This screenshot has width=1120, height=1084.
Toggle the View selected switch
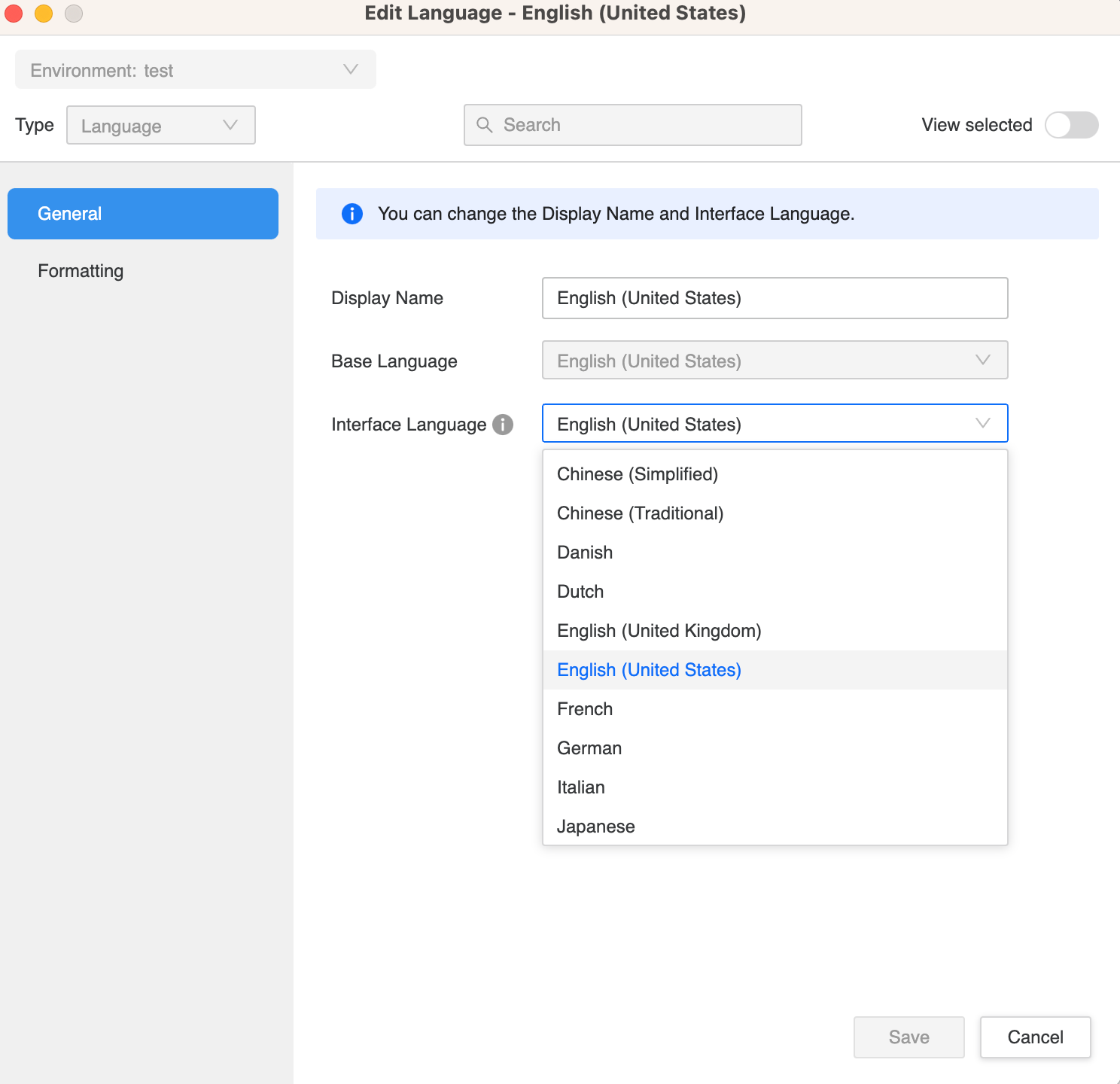point(1071,125)
